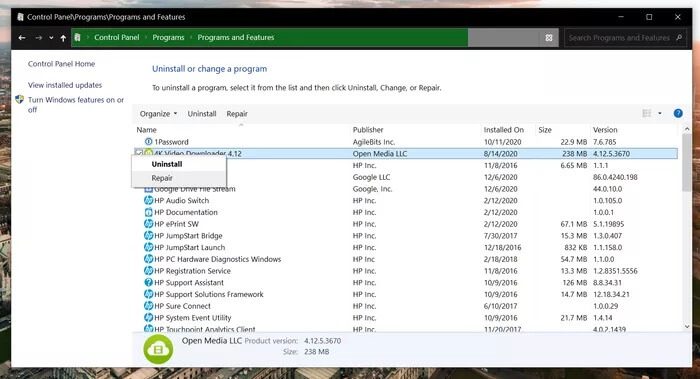
Task: Sort by the Version column header
Action: click(605, 130)
